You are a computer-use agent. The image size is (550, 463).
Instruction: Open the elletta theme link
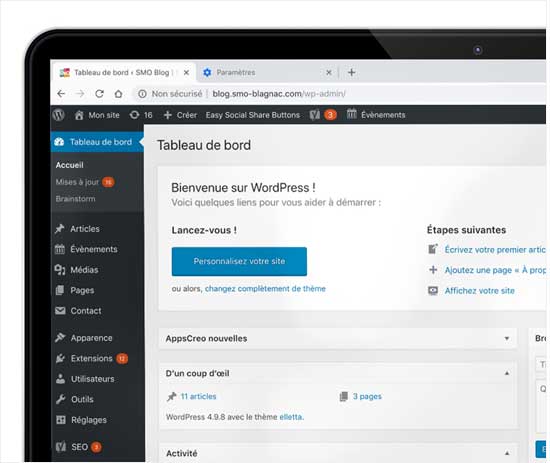click(291, 417)
